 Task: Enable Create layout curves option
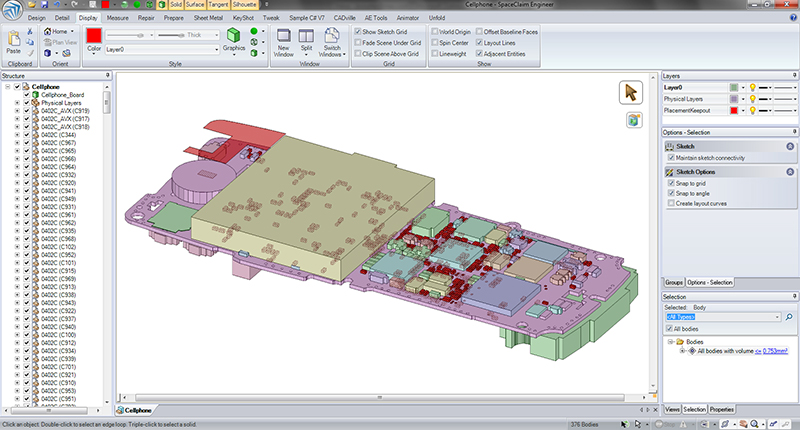pyautogui.click(x=670, y=203)
